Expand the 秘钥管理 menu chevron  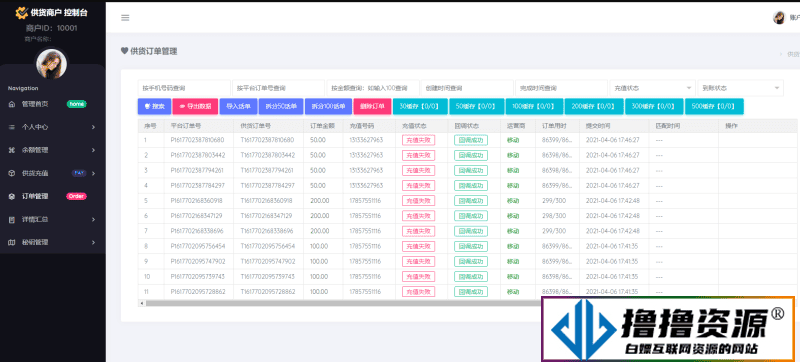(93, 242)
